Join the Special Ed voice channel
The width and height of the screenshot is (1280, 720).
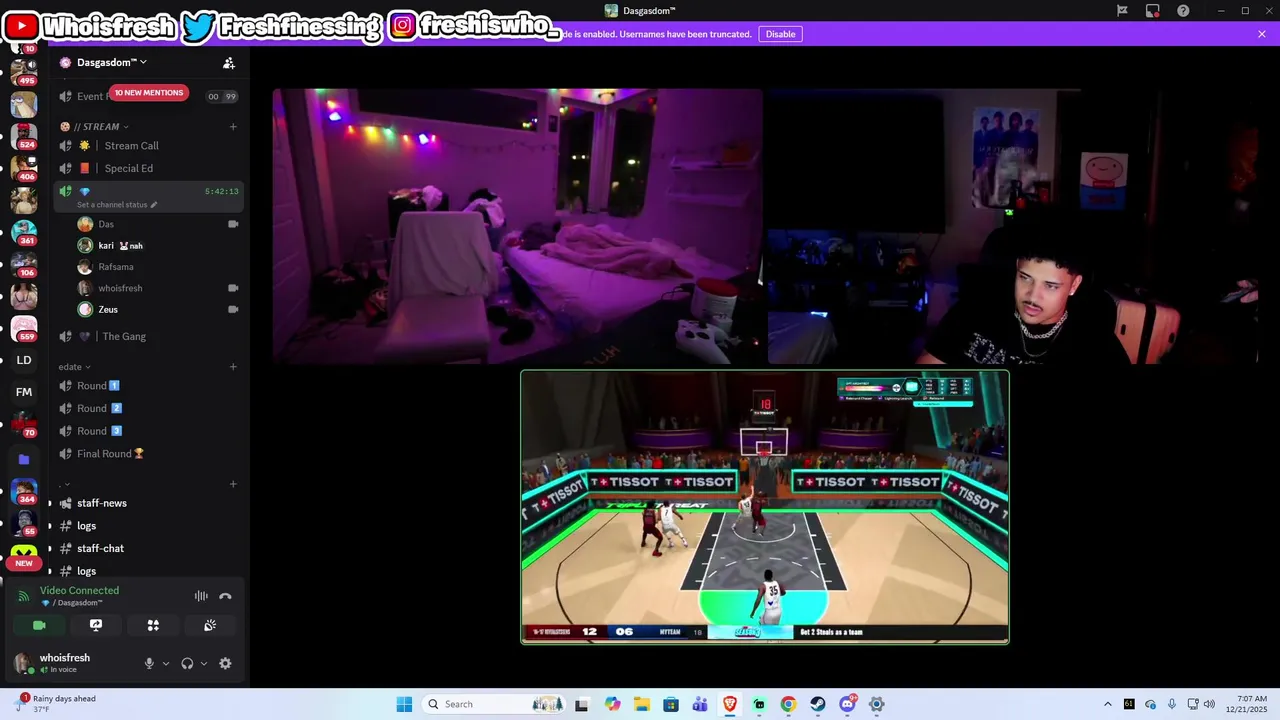[x=148, y=168]
